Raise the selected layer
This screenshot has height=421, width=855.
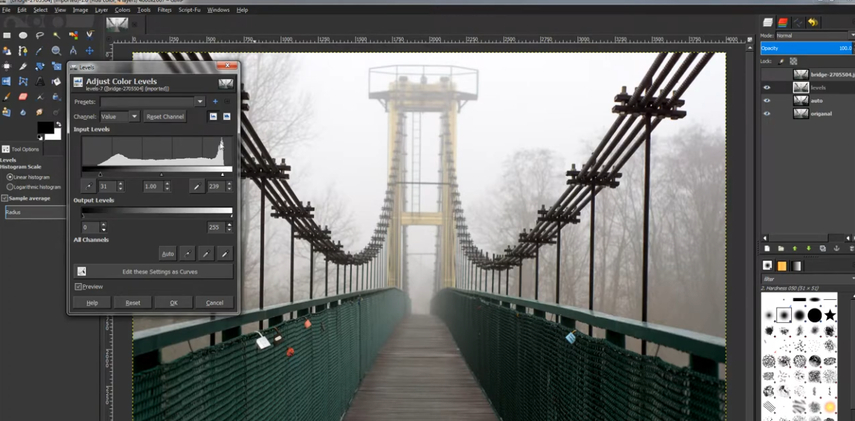tap(794, 248)
